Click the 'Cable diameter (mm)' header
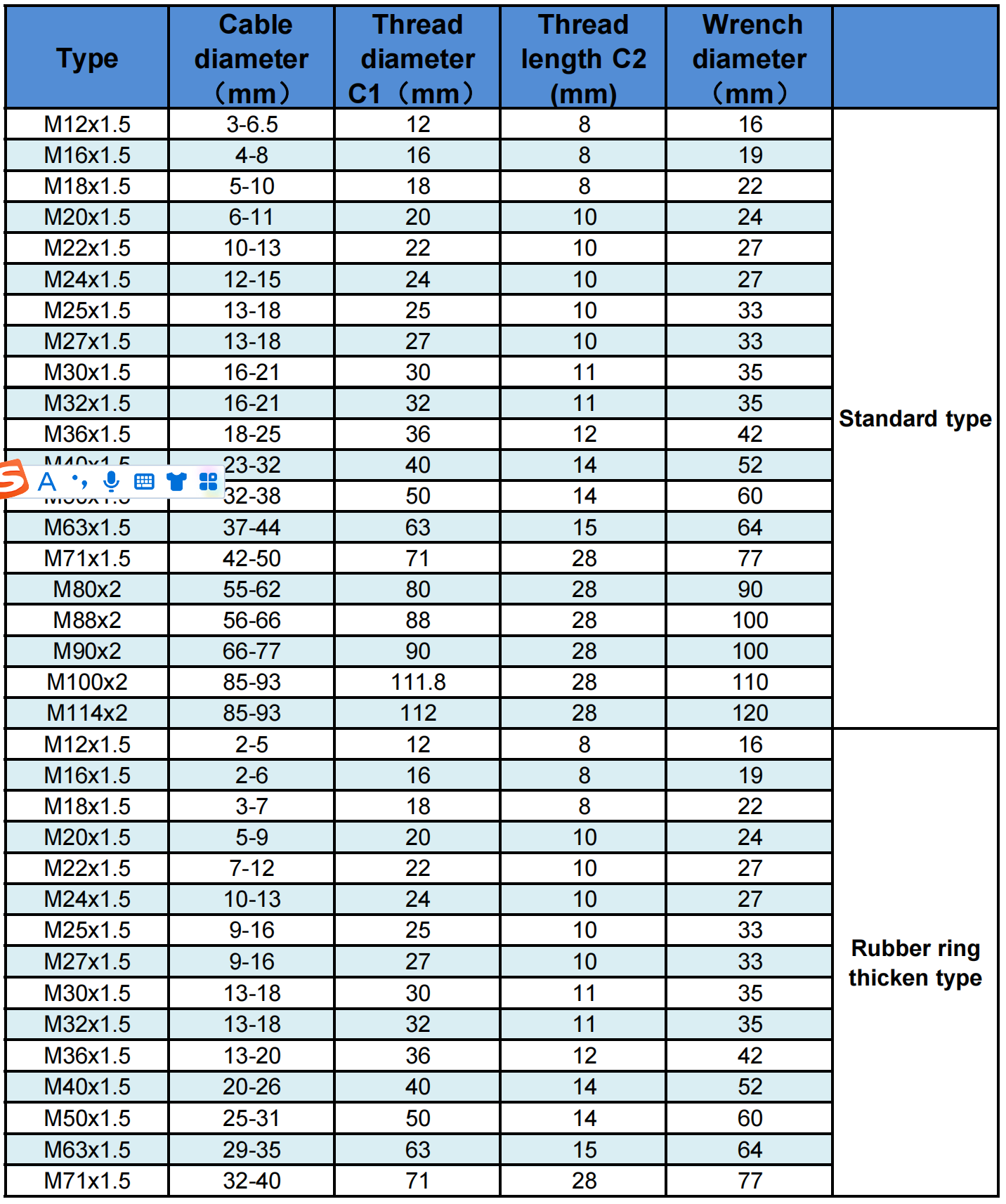 coord(251,58)
